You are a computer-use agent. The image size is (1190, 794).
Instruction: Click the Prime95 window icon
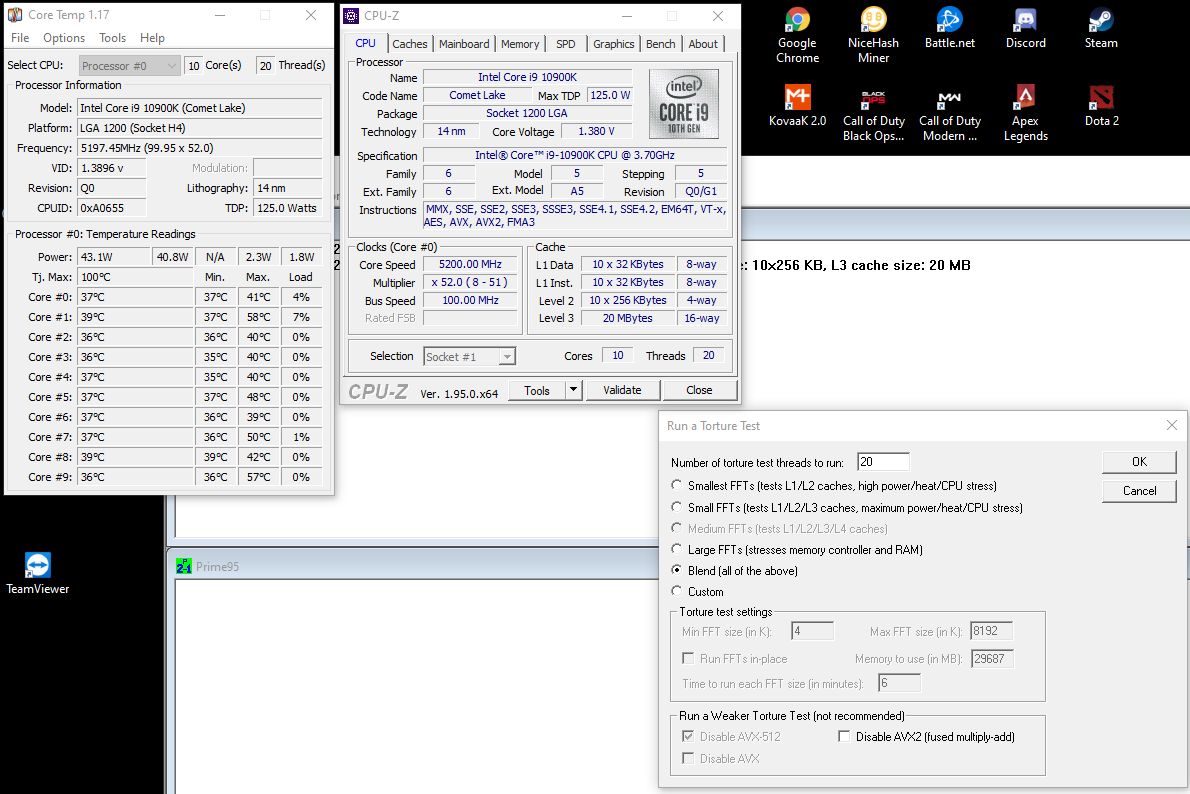(x=184, y=566)
